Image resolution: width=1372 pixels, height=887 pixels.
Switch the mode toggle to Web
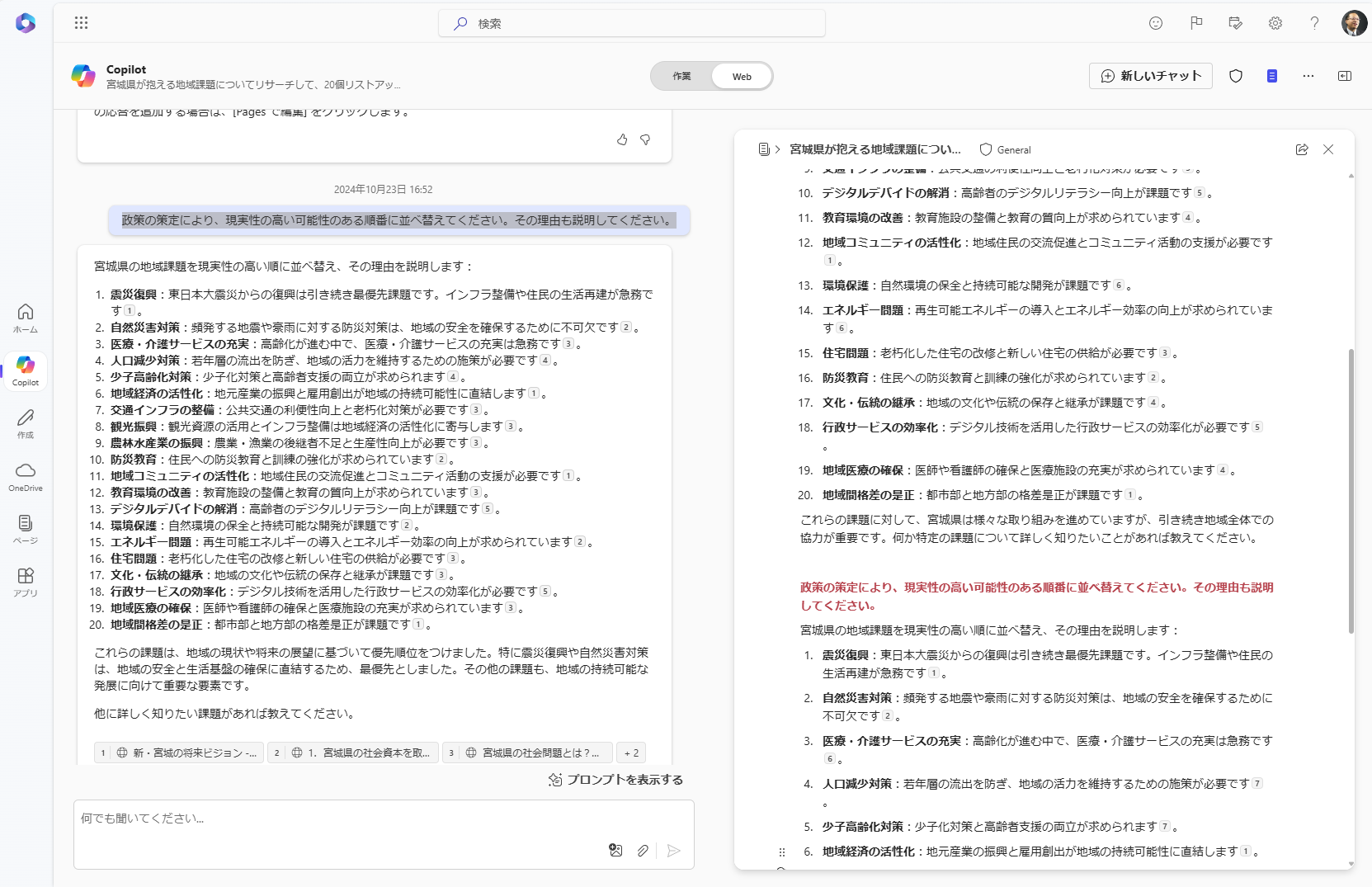click(742, 76)
